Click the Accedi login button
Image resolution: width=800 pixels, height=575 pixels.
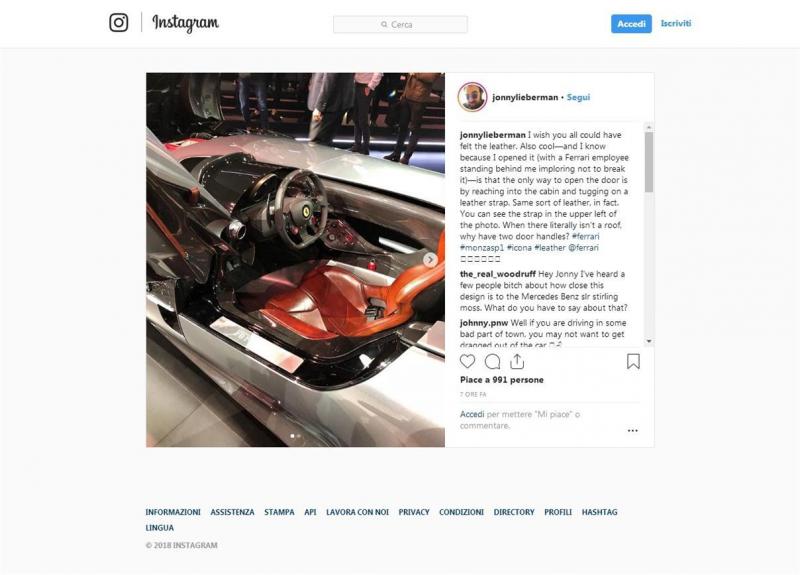tap(631, 24)
